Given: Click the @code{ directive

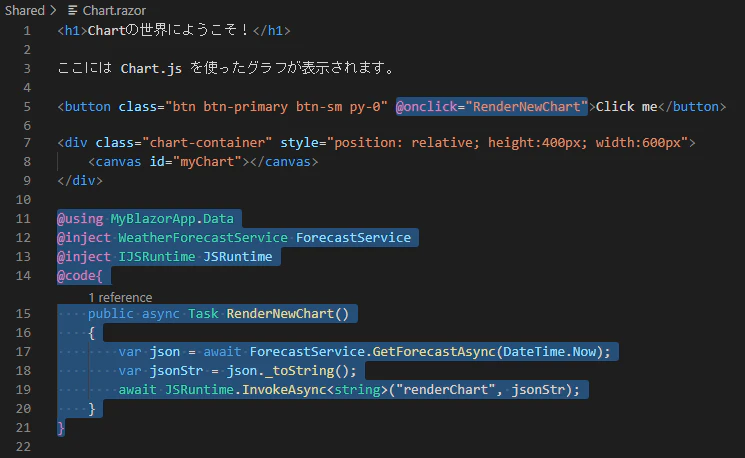Looking at the screenshot, I should coord(80,276).
